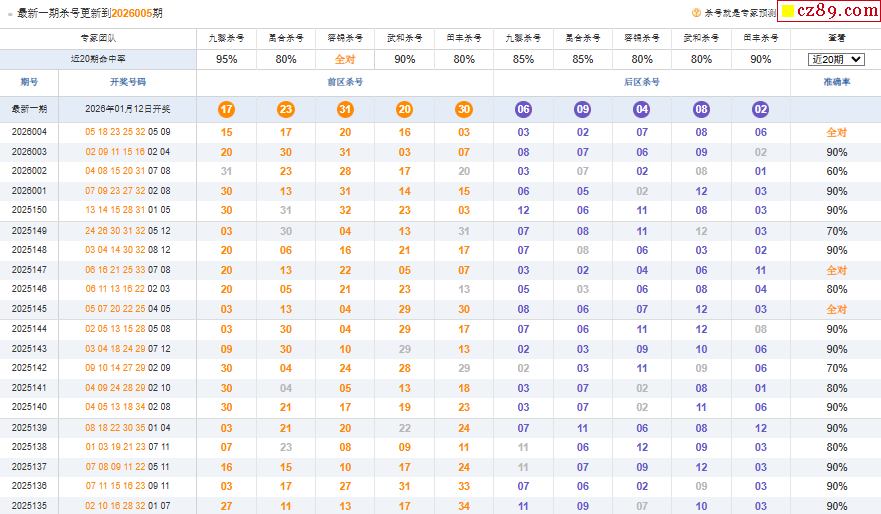This screenshot has height=514, width=881.
Task: Select period 2025145 in the list
Action: tap(29, 309)
